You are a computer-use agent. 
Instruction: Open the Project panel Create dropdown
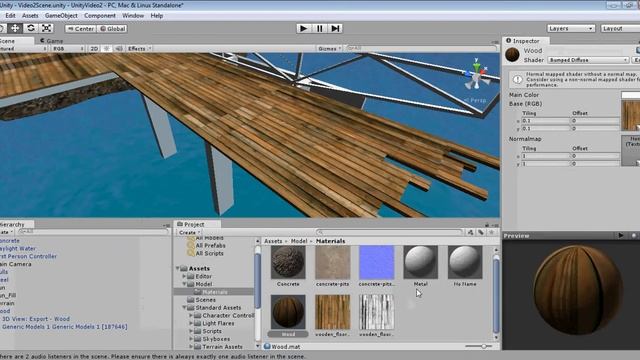[x=189, y=232]
